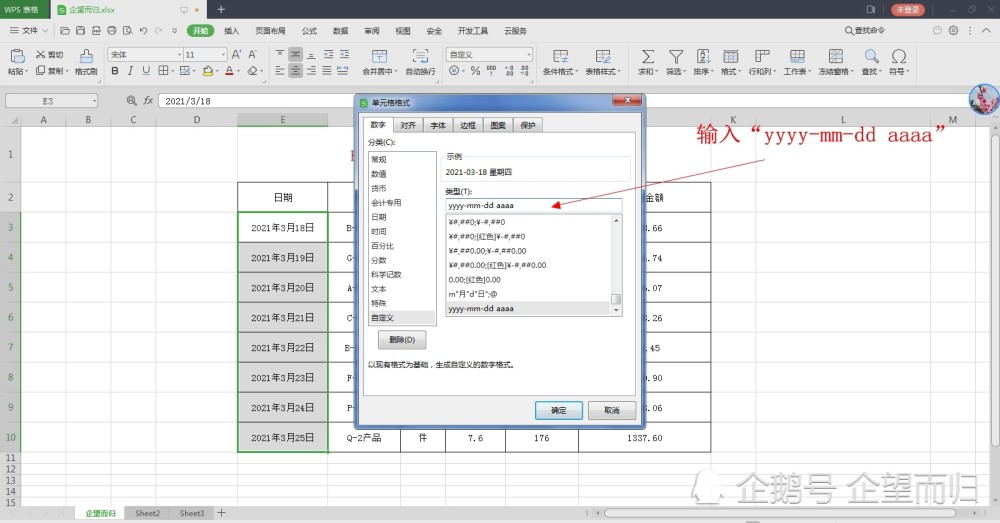The width and height of the screenshot is (1000, 523).
Task: Click the 删除(D) button
Action: pos(402,340)
